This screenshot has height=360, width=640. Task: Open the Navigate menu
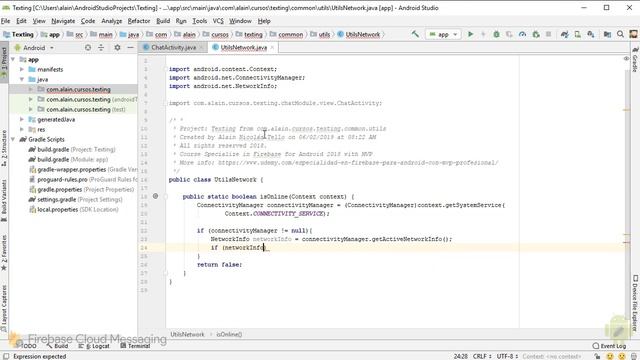click(x=63, y=21)
